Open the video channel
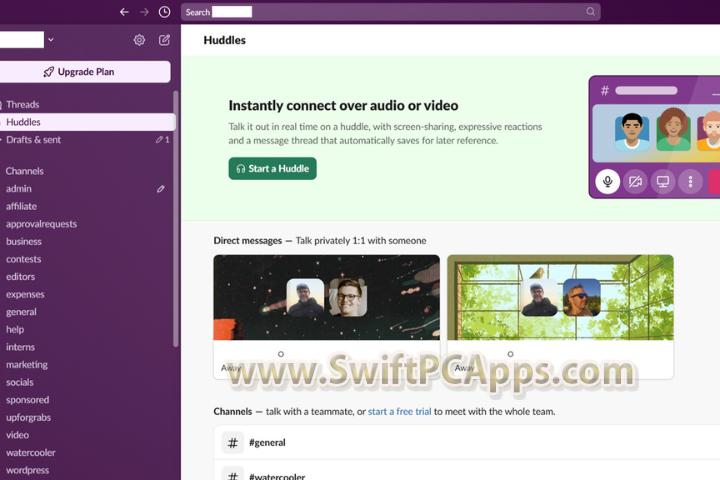Viewport: 720px width, 480px height. coord(17,435)
